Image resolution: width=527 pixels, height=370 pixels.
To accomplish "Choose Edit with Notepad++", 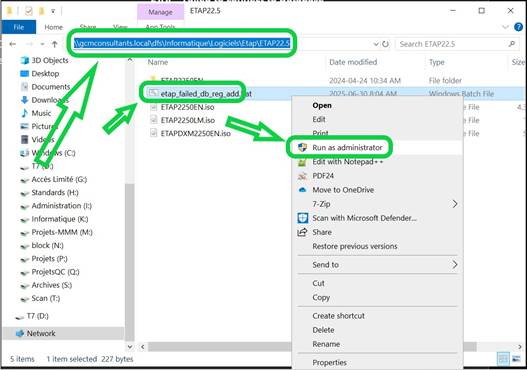I will pos(348,162).
